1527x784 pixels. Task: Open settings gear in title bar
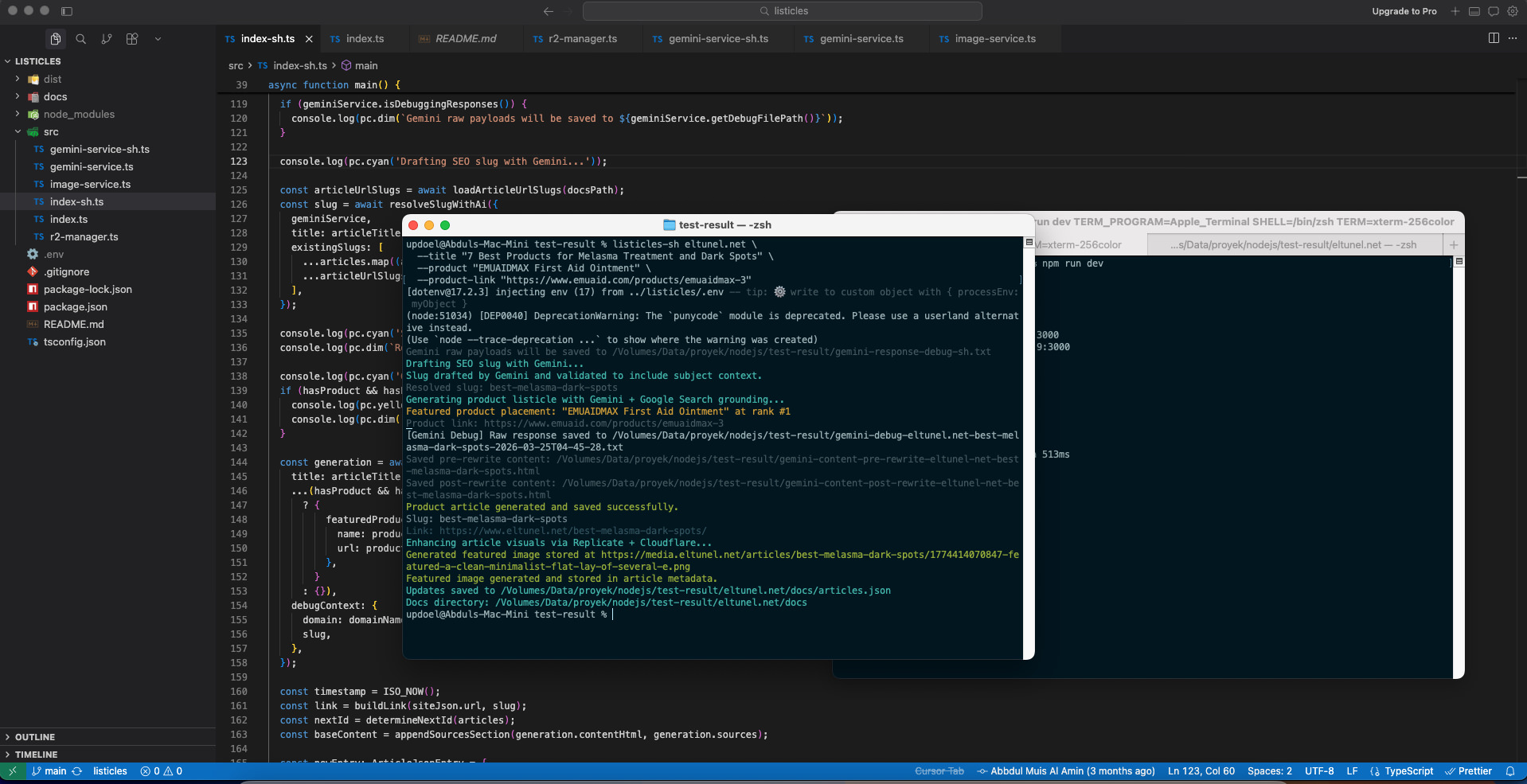coord(1512,11)
